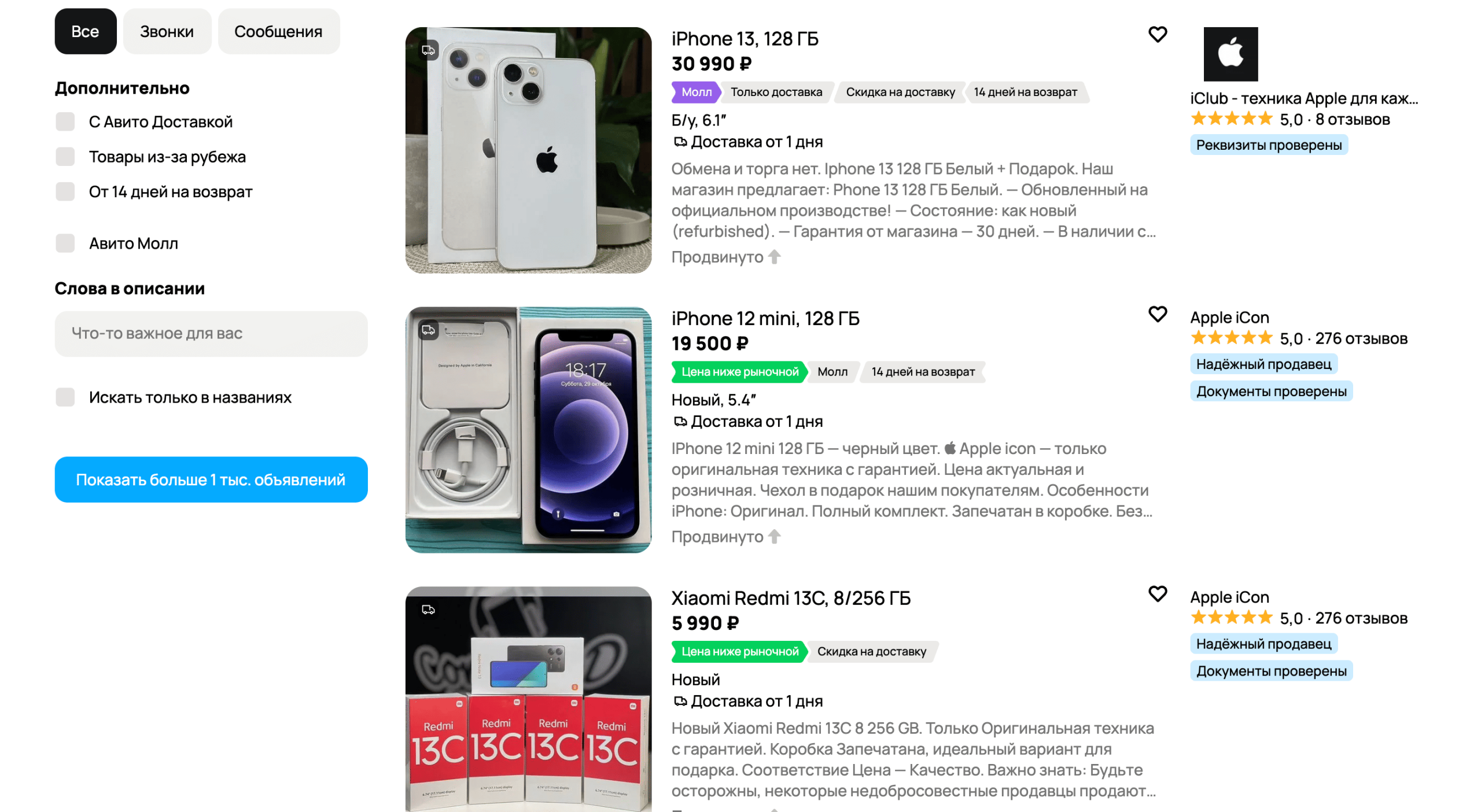Open the iPhone 12 mini, 128 ГБ listing title
The height and width of the screenshot is (812, 1481).
765,318
